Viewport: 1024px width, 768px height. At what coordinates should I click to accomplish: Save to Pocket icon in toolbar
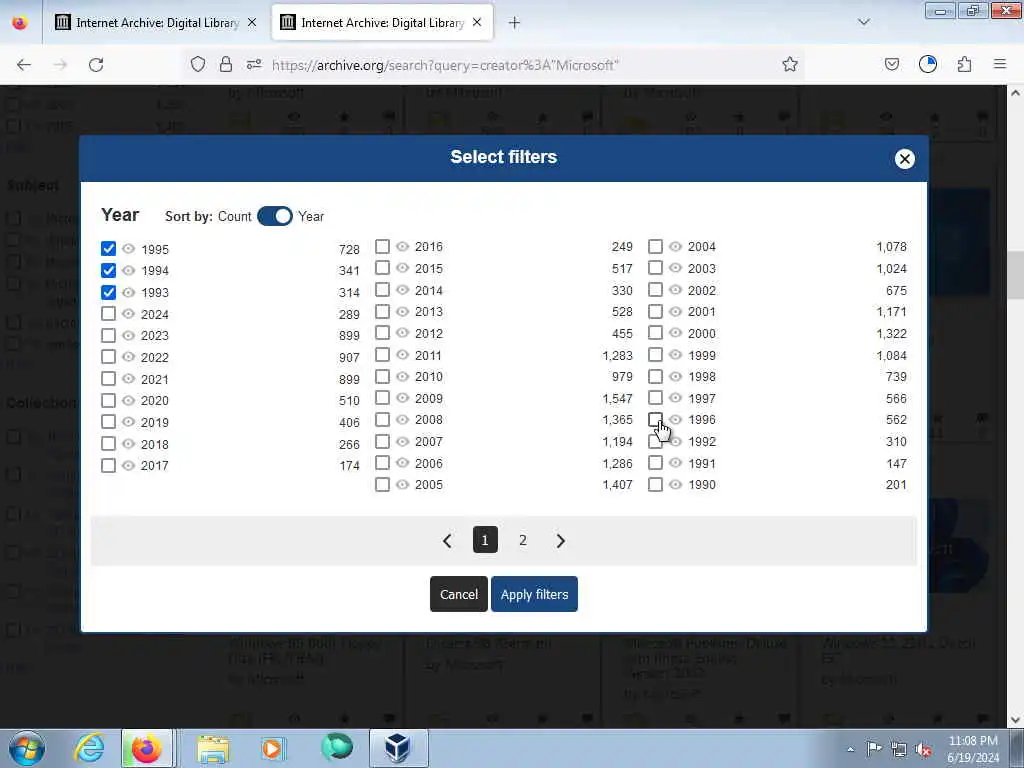[x=892, y=64]
